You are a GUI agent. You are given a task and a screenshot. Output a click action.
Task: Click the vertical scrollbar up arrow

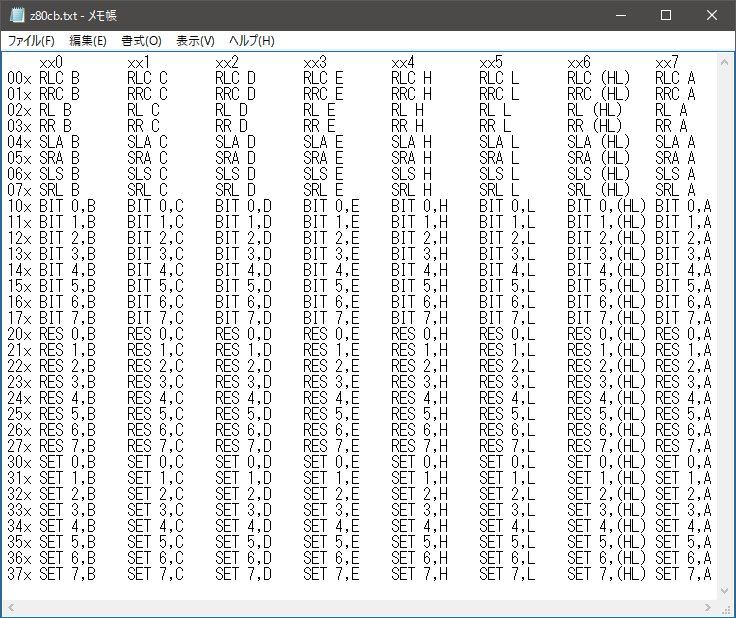pyautogui.click(x=724, y=61)
